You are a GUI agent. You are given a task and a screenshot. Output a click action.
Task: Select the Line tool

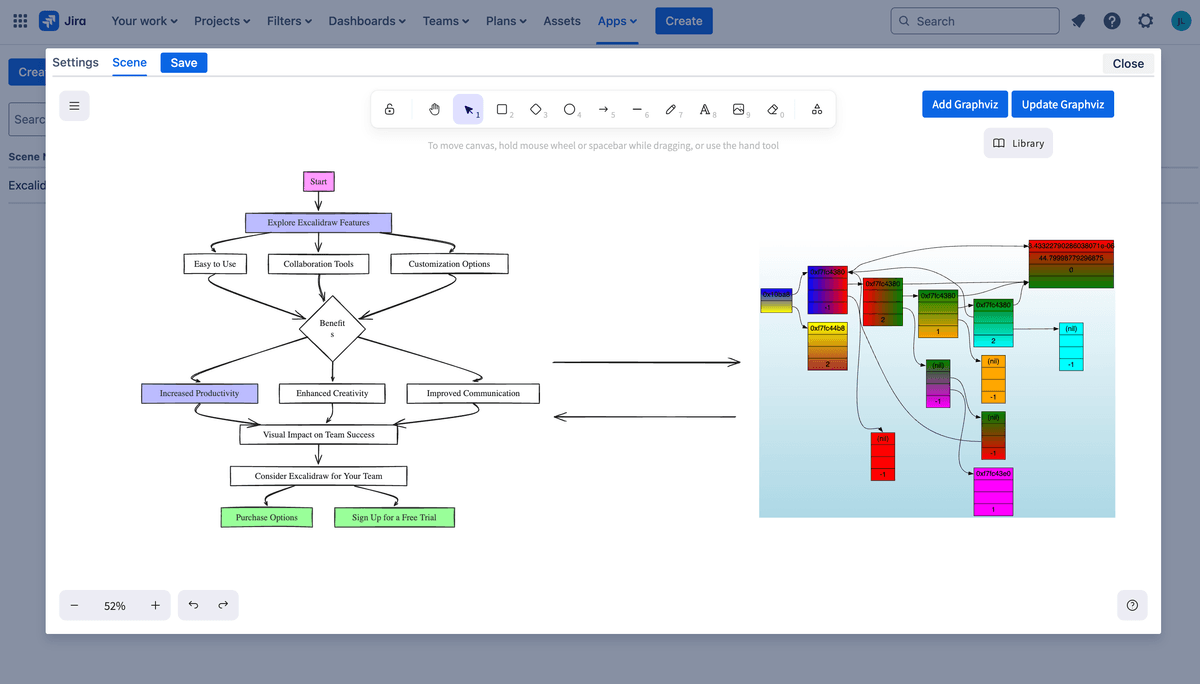pos(637,109)
